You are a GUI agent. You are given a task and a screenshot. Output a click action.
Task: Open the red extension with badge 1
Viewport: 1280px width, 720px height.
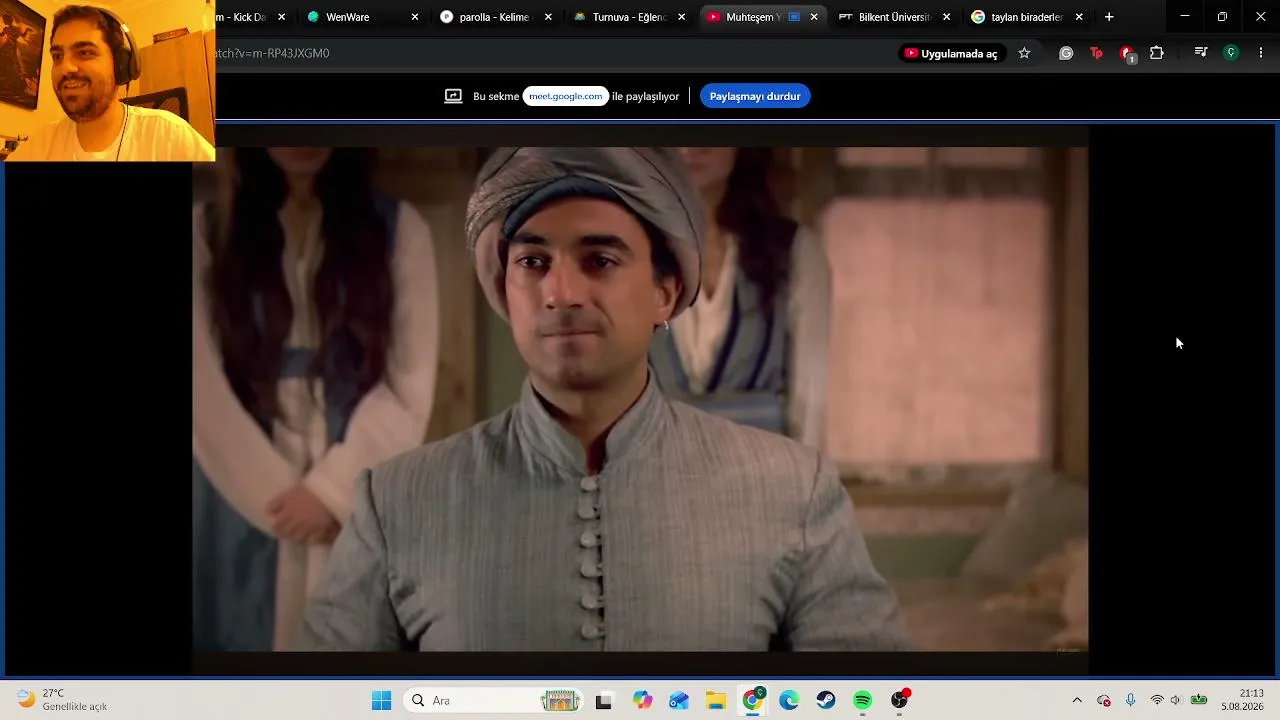click(x=1127, y=53)
